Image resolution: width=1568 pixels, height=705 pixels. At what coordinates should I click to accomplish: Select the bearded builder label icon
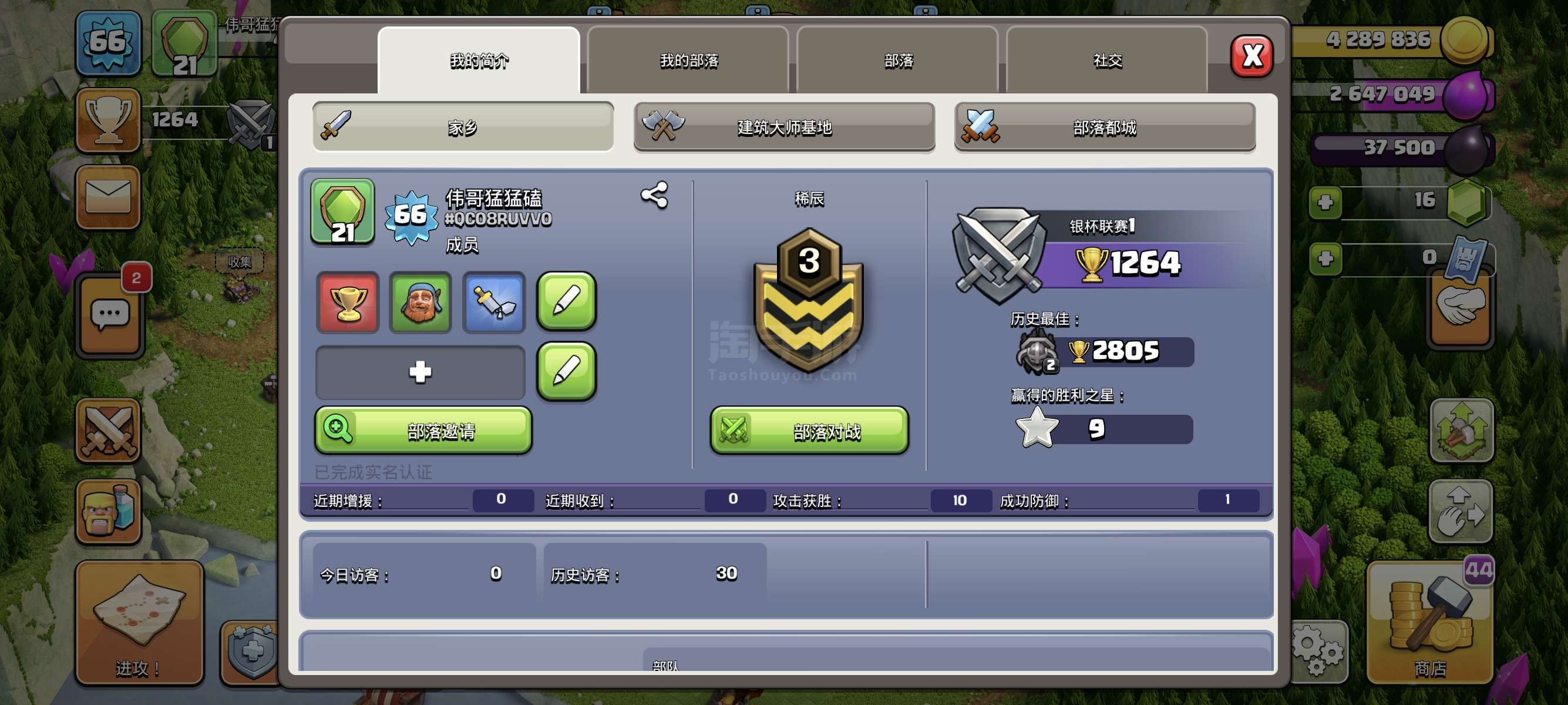click(420, 303)
